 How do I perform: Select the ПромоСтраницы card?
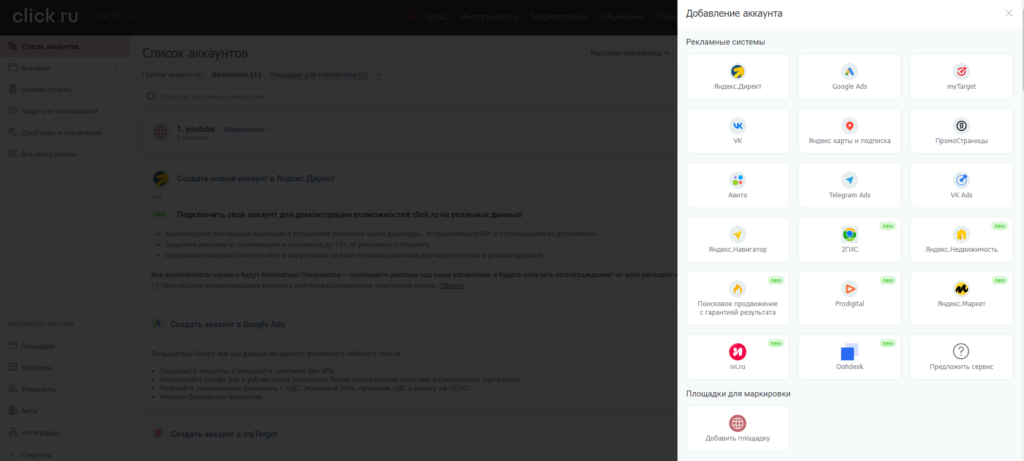961,131
